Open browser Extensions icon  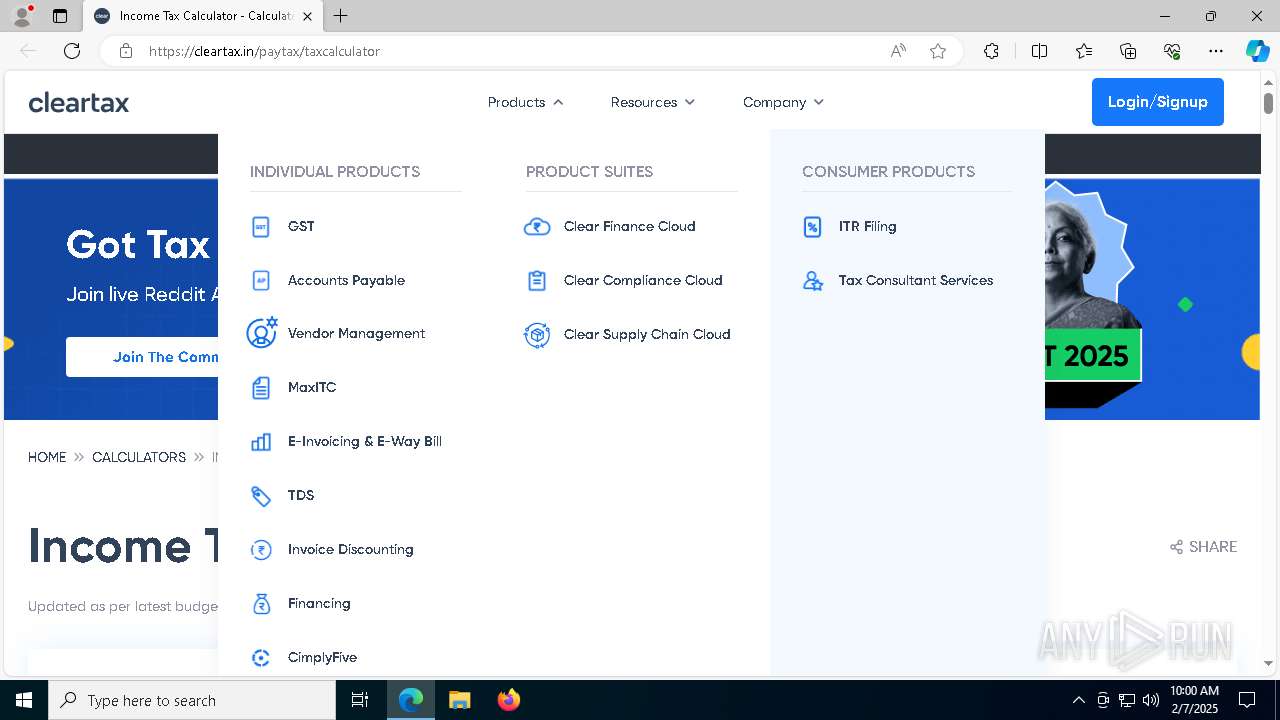click(991, 51)
